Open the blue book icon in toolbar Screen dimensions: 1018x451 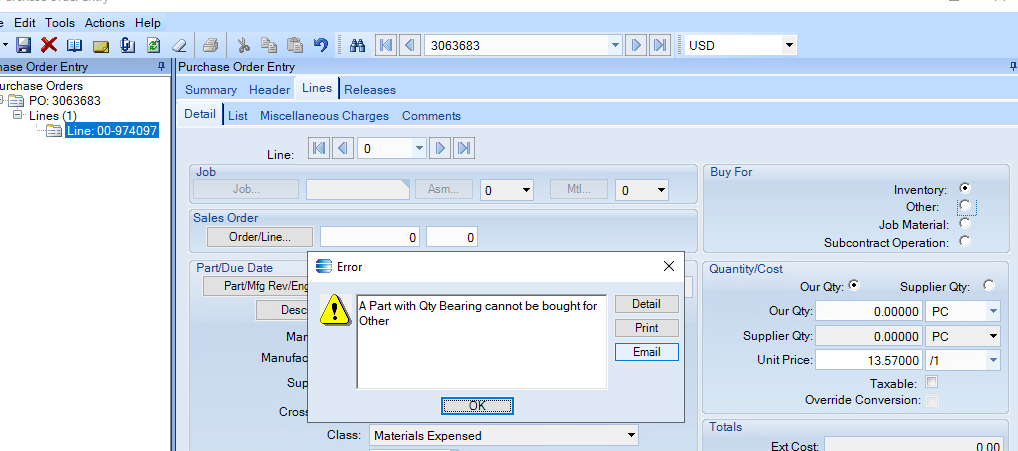pyautogui.click(x=75, y=45)
